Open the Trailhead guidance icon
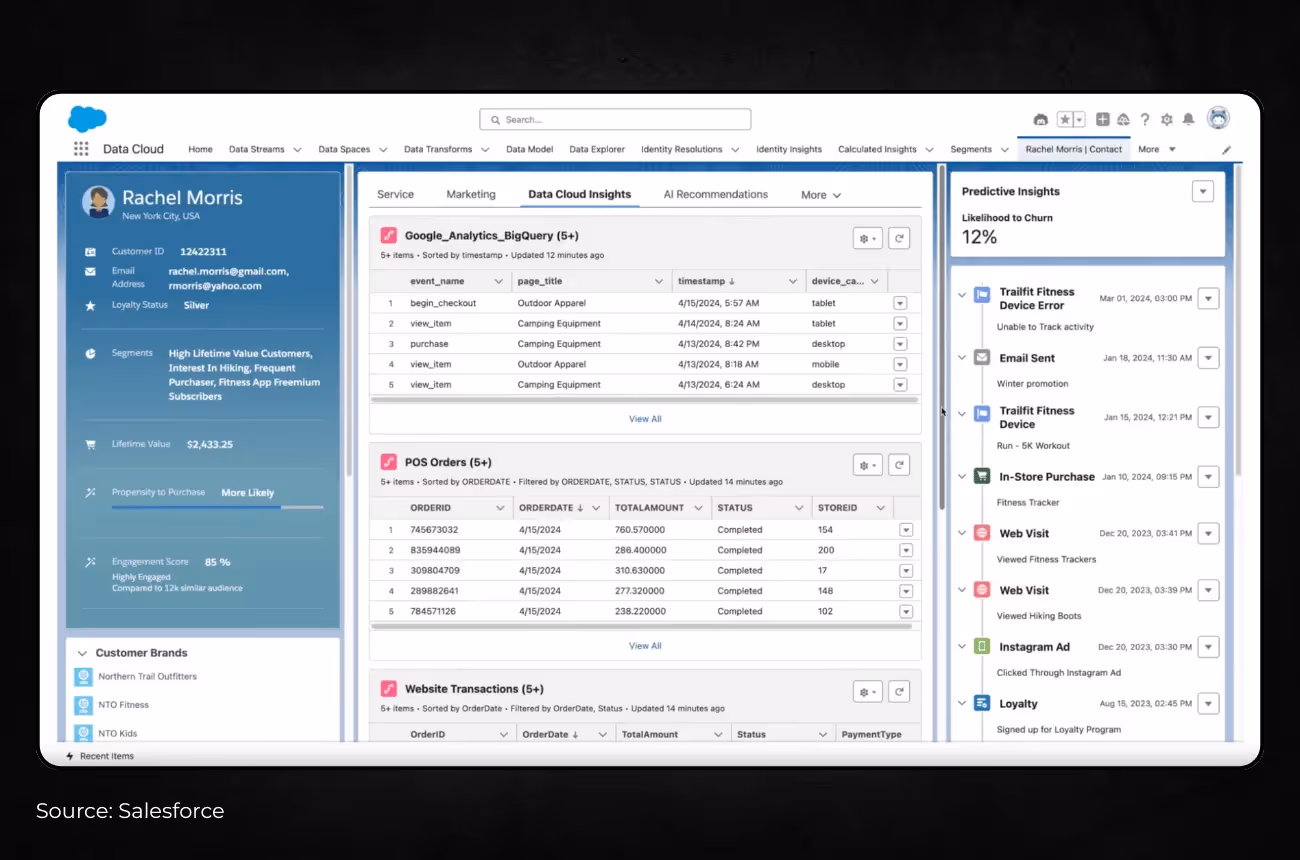 click(x=1123, y=119)
